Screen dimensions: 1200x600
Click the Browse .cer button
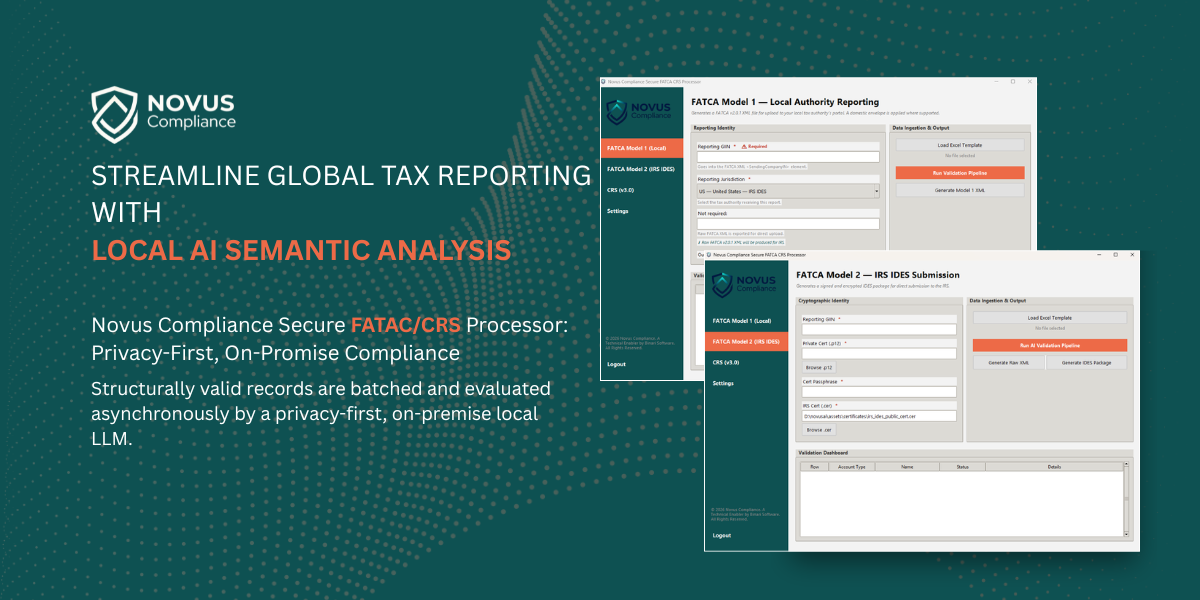tap(819, 430)
